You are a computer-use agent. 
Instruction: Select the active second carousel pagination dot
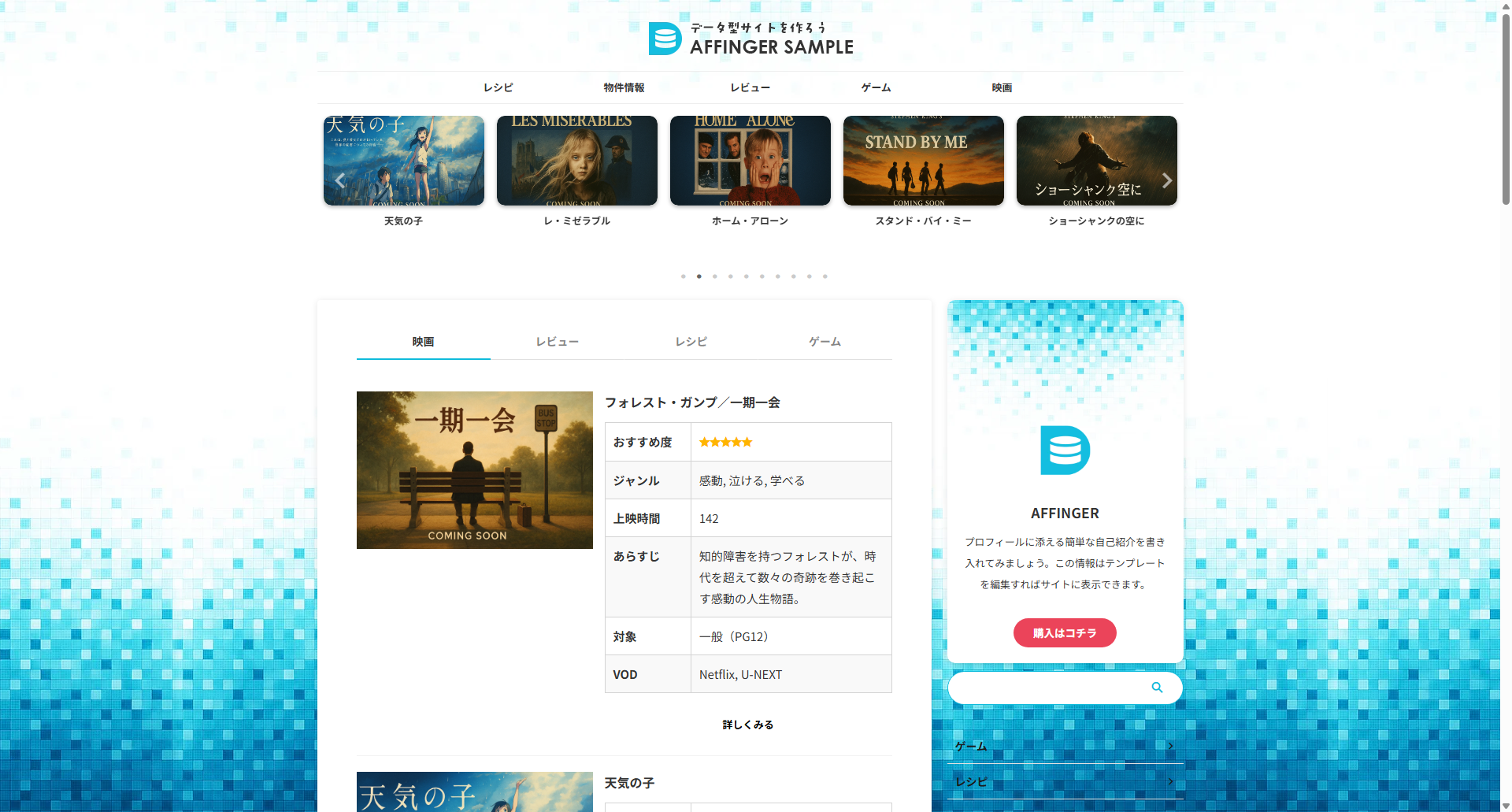click(x=699, y=276)
